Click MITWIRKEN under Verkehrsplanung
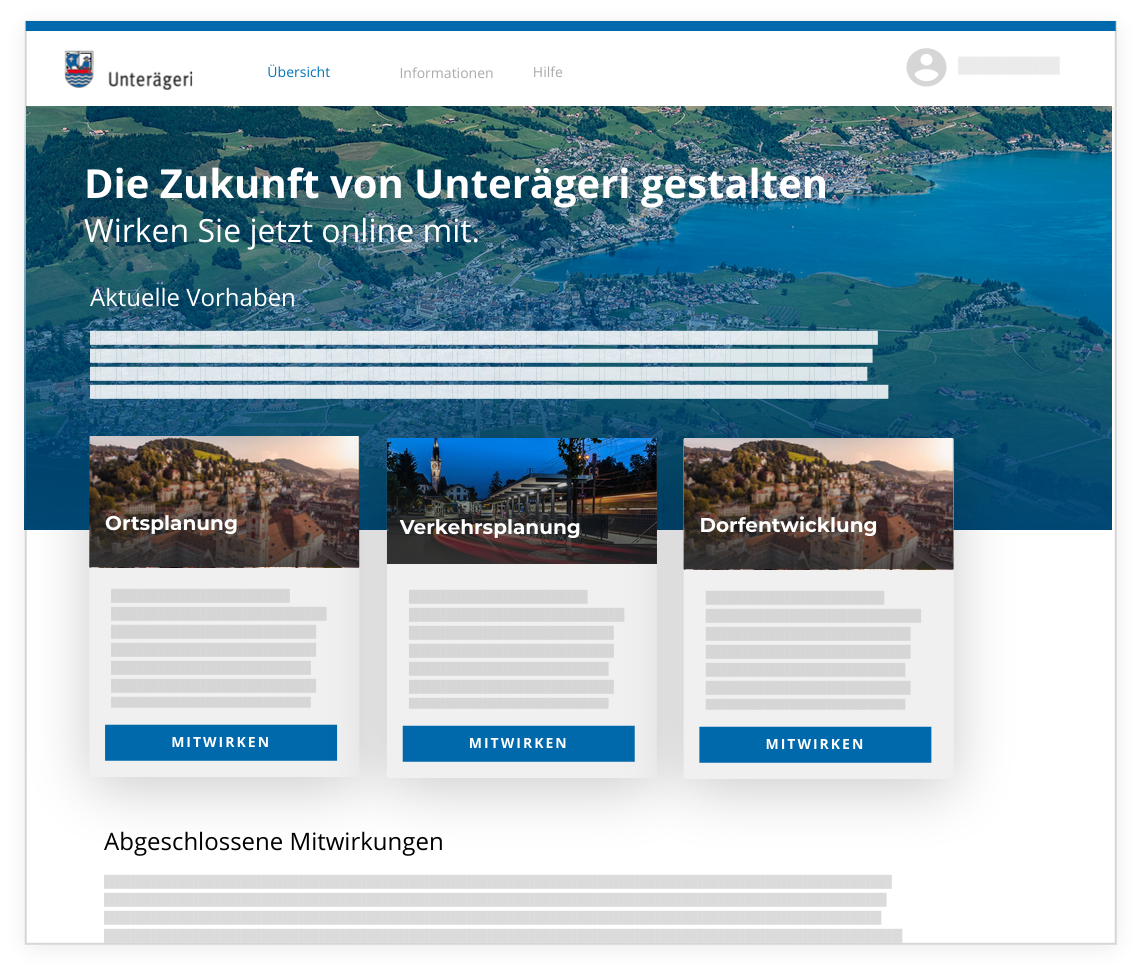Screen dimensions: 1138x970 pyautogui.click(x=518, y=743)
